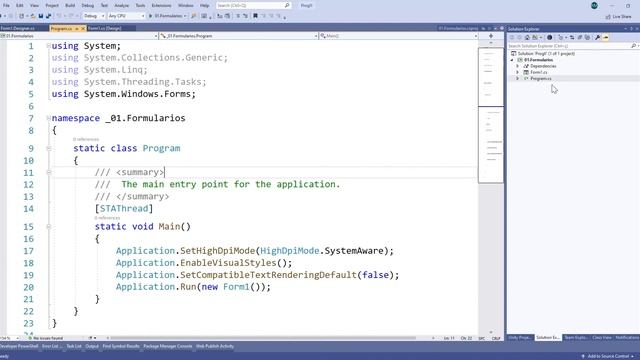
Task: Click the uncomment selection toolbar icon
Action: [x=245, y=16]
